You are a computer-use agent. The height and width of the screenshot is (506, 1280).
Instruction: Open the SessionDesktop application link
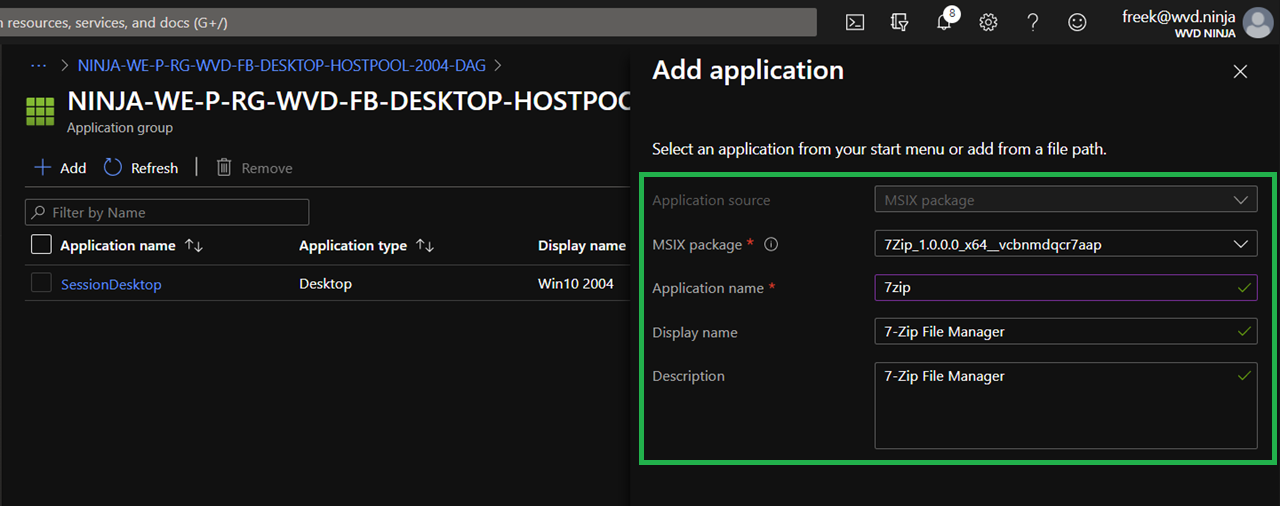point(111,284)
